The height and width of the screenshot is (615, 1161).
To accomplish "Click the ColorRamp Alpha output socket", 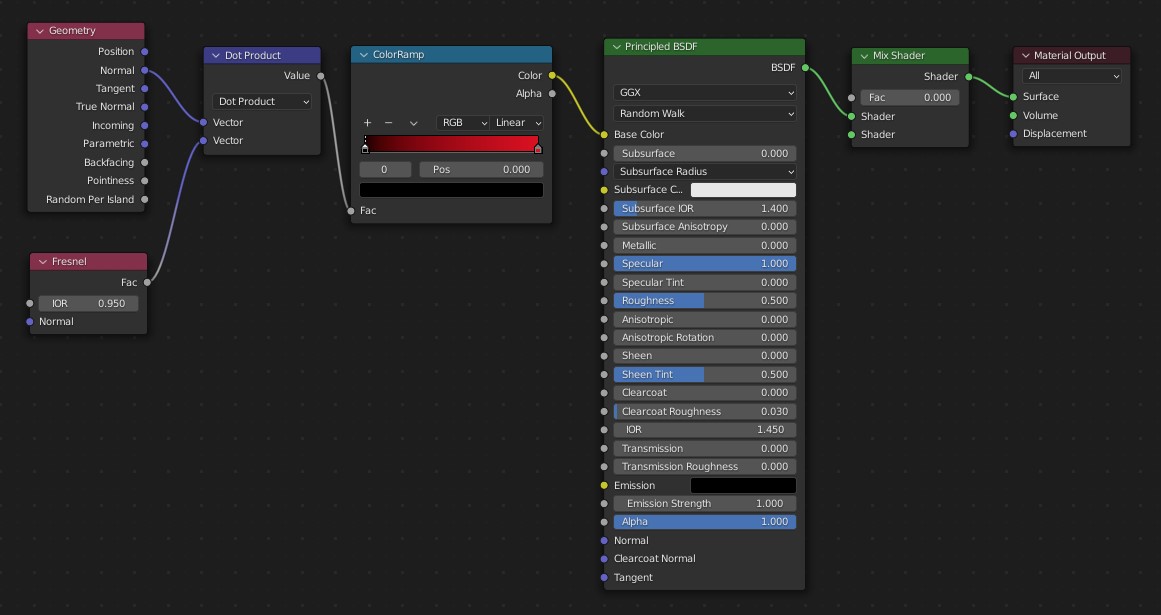I will click(x=552, y=94).
